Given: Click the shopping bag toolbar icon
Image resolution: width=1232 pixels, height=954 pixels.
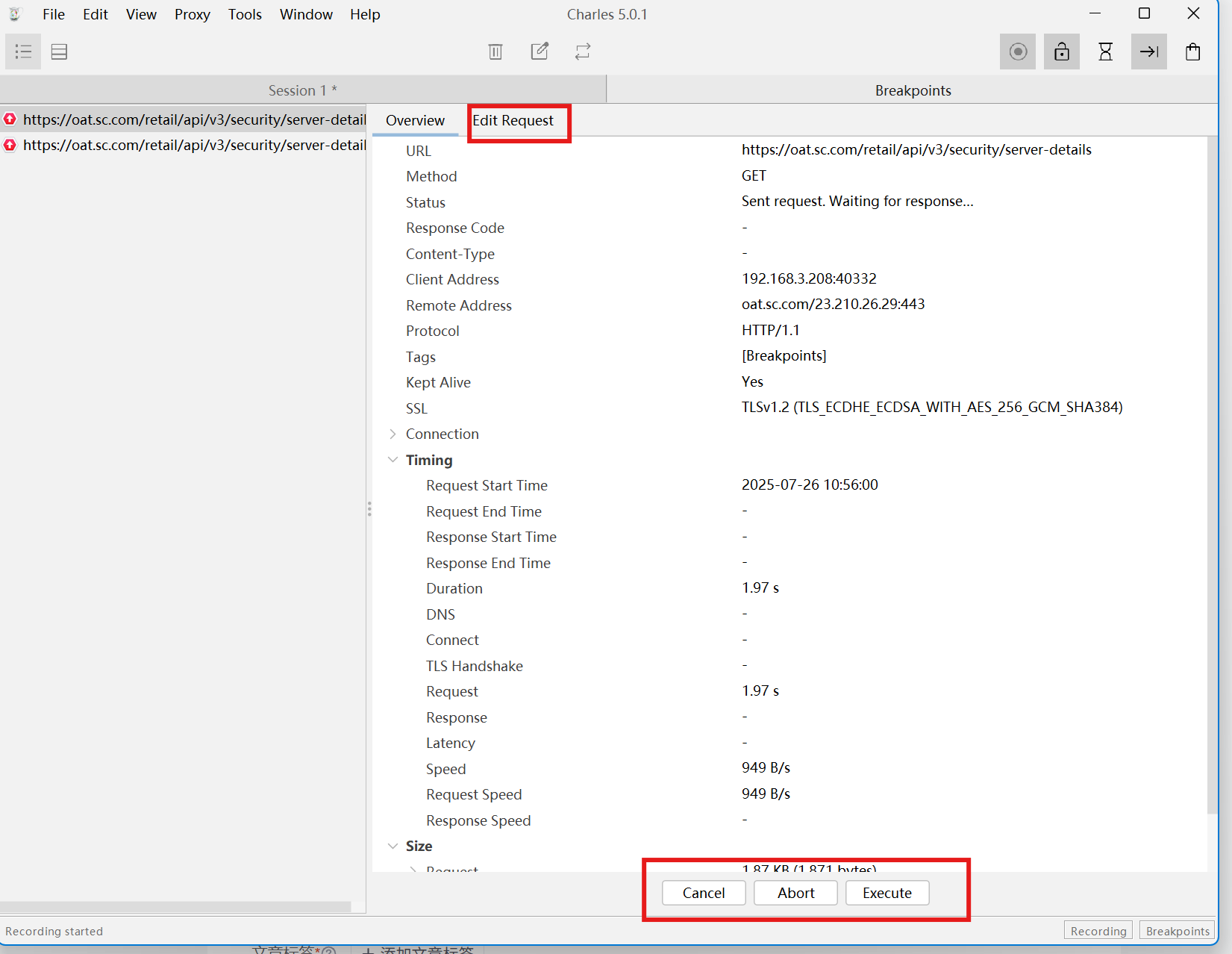Looking at the screenshot, I should tap(1193, 52).
